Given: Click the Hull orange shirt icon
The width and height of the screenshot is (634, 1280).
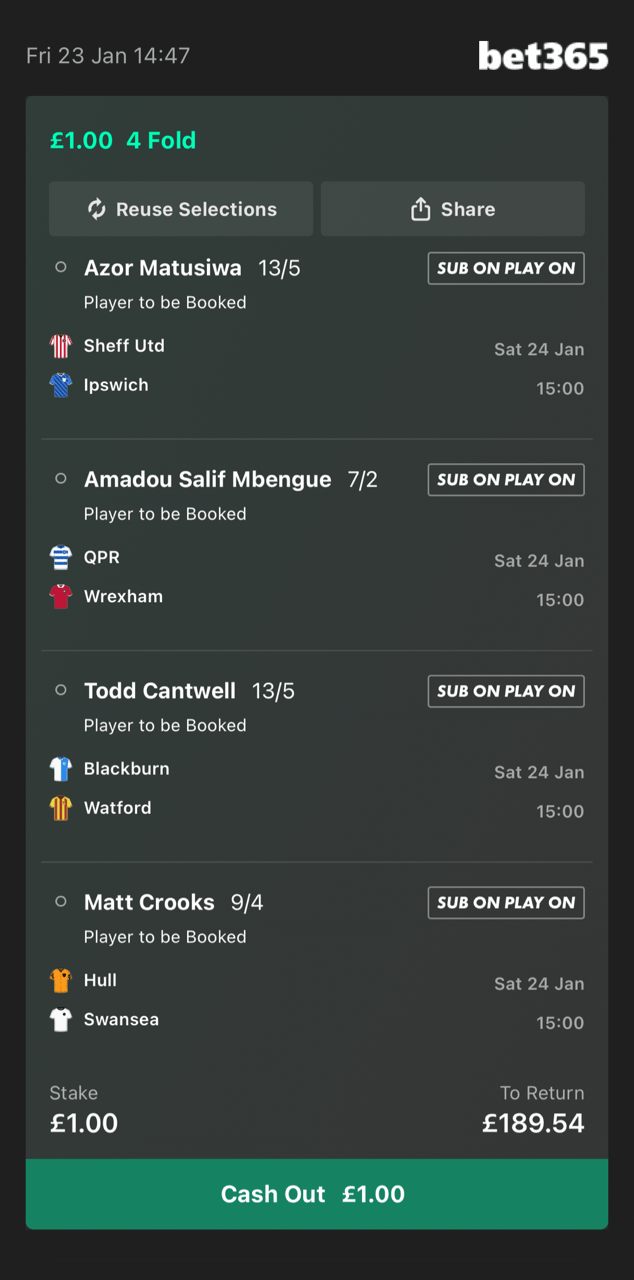Looking at the screenshot, I should tap(61, 980).
